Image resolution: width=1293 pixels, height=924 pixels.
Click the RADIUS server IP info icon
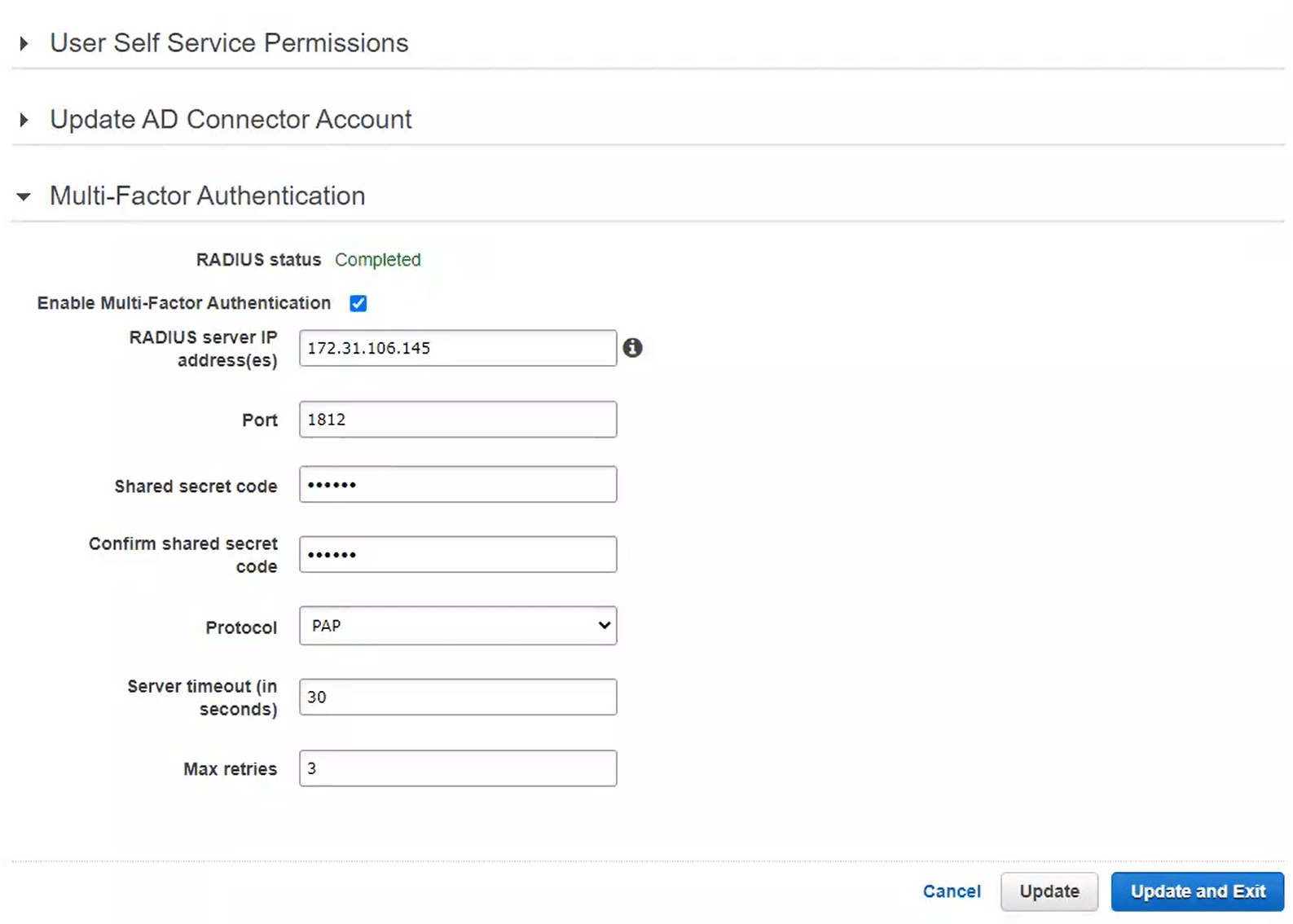coord(632,348)
